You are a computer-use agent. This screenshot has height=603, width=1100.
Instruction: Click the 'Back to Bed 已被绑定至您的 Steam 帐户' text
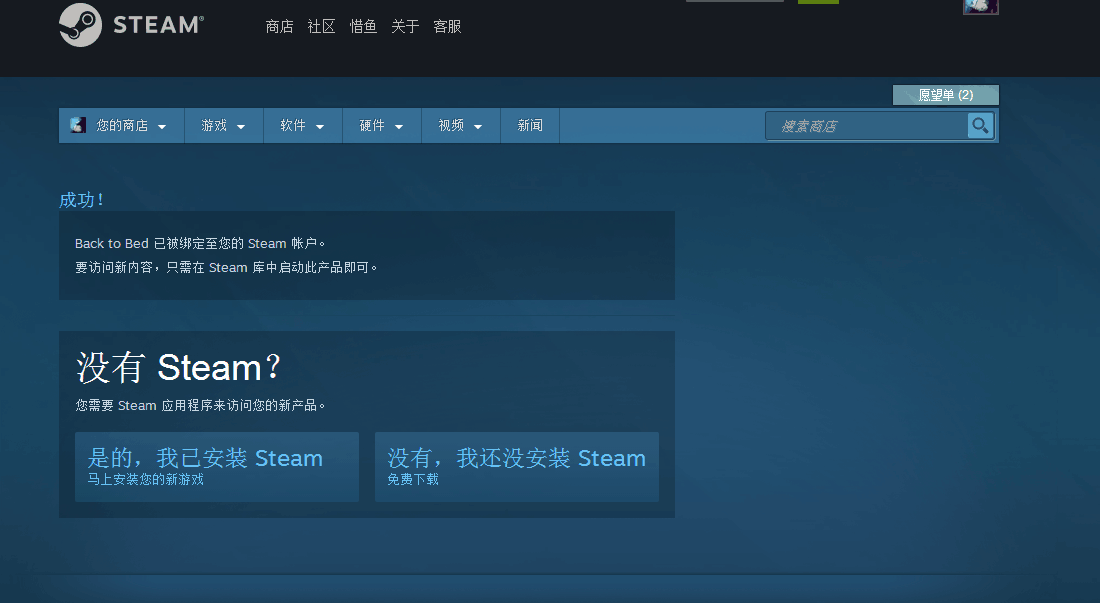coord(200,243)
